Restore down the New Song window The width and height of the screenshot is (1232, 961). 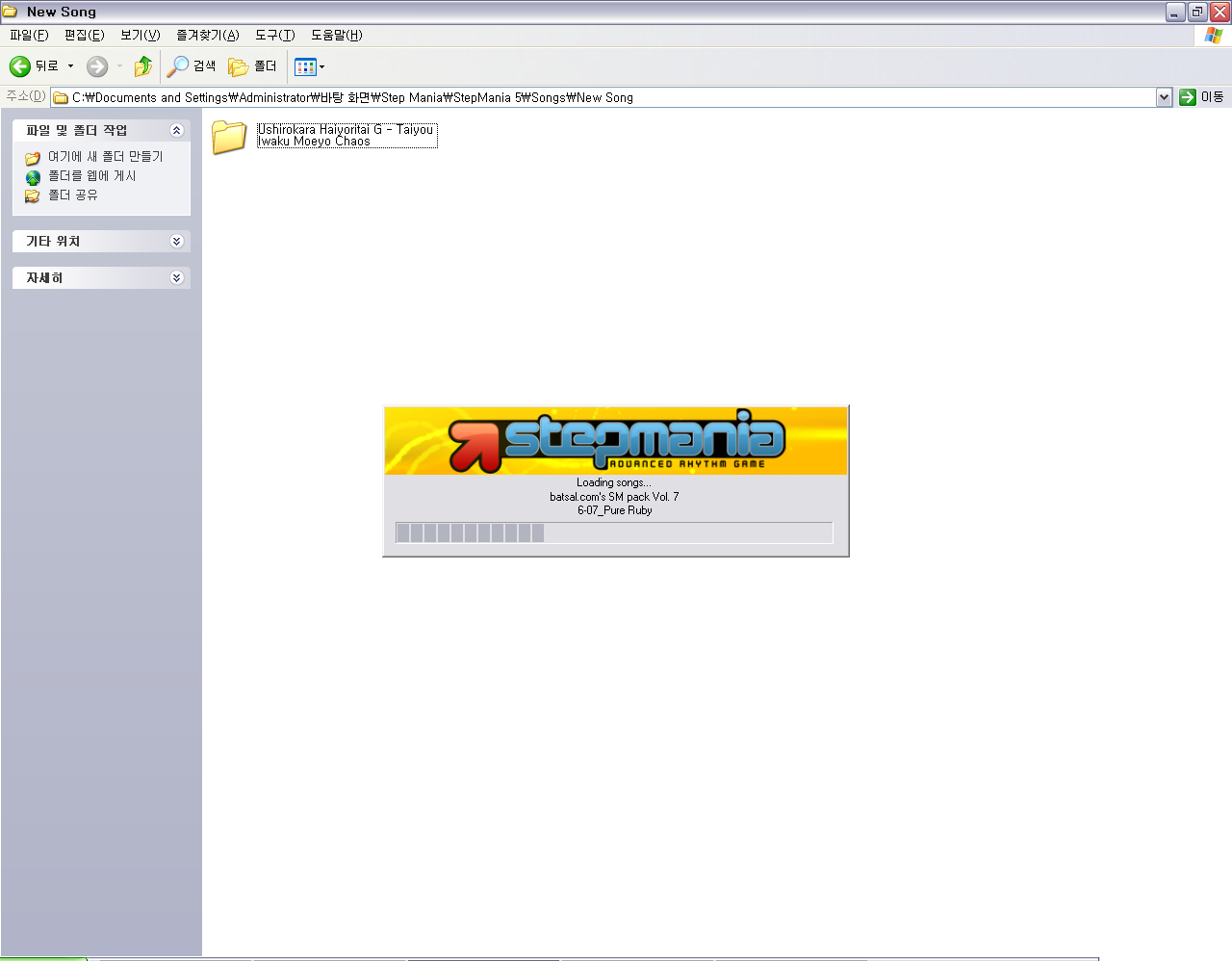pyautogui.click(x=1197, y=12)
